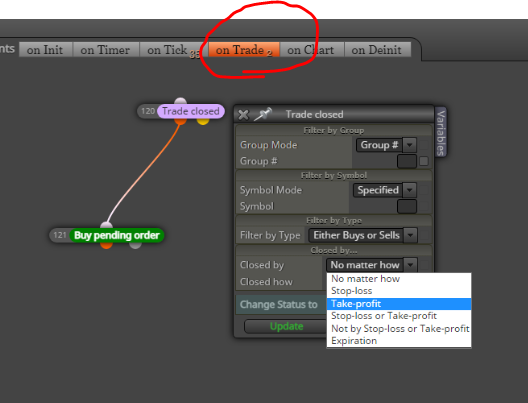Click the Filter by Group header

click(333, 130)
